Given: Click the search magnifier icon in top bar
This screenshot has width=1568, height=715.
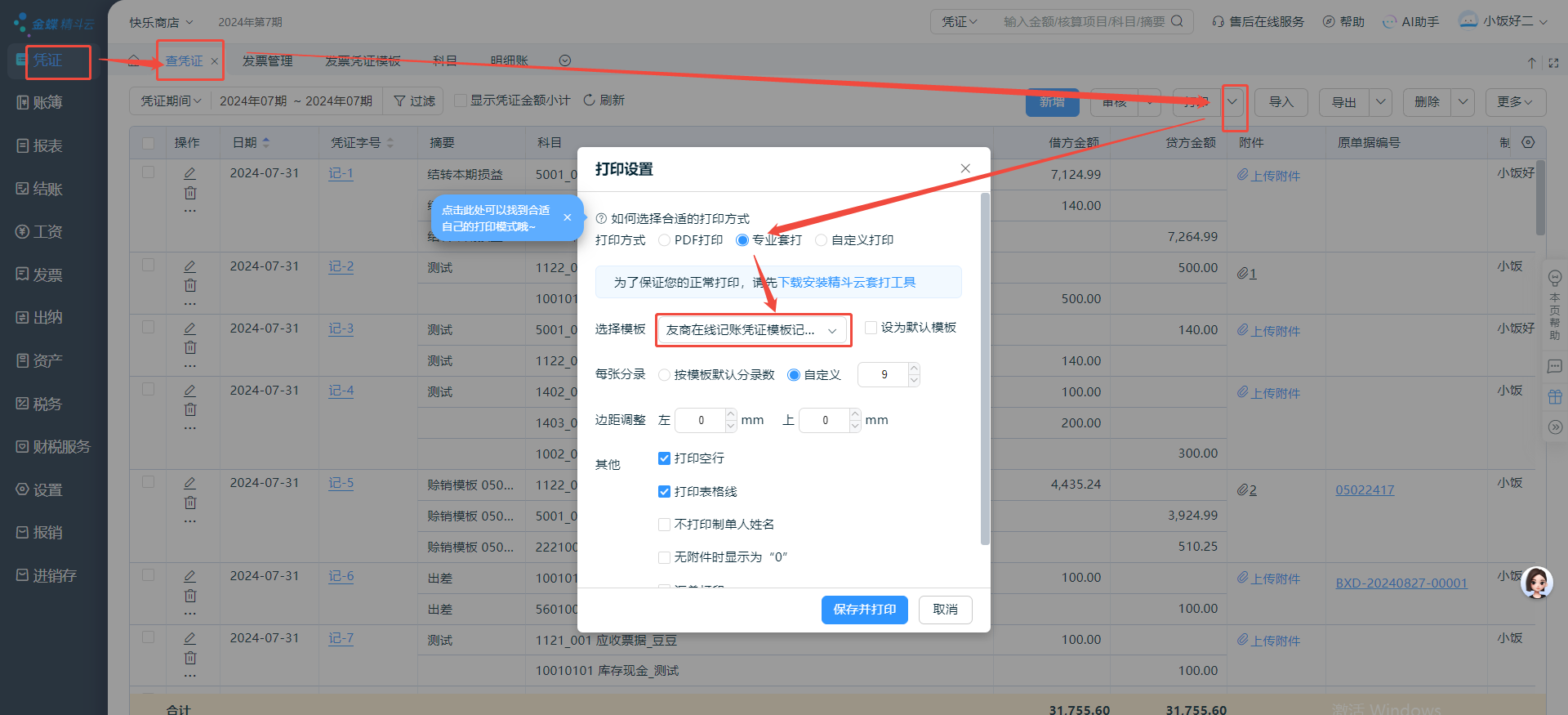Looking at the screenshot, I should coord(1177,21).
